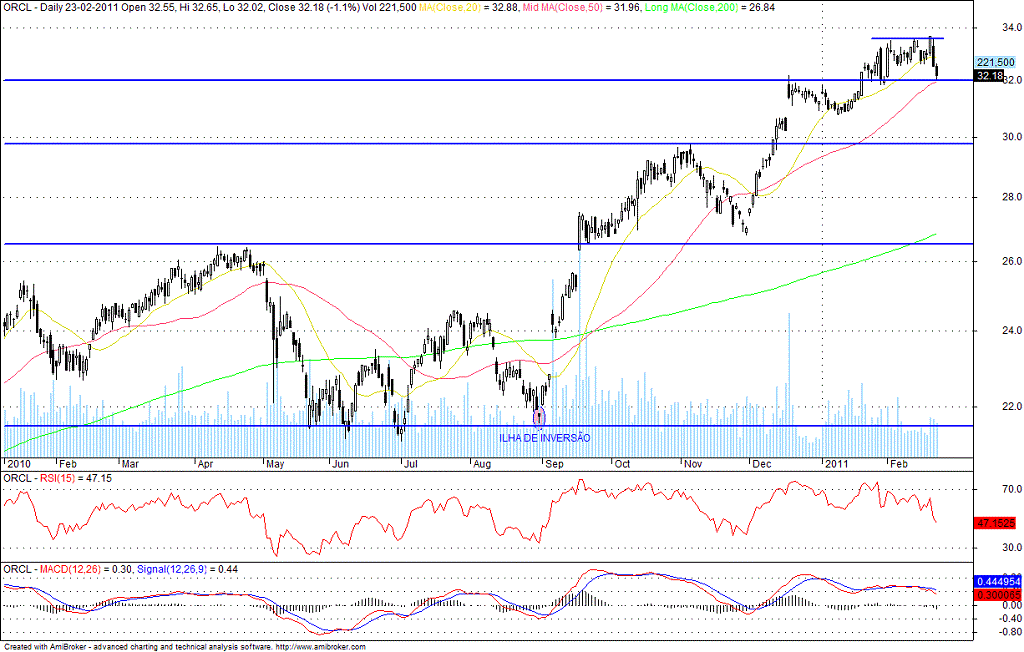
Task: Click the Nov label on the date axis
Action: click(x=693, y=464)
